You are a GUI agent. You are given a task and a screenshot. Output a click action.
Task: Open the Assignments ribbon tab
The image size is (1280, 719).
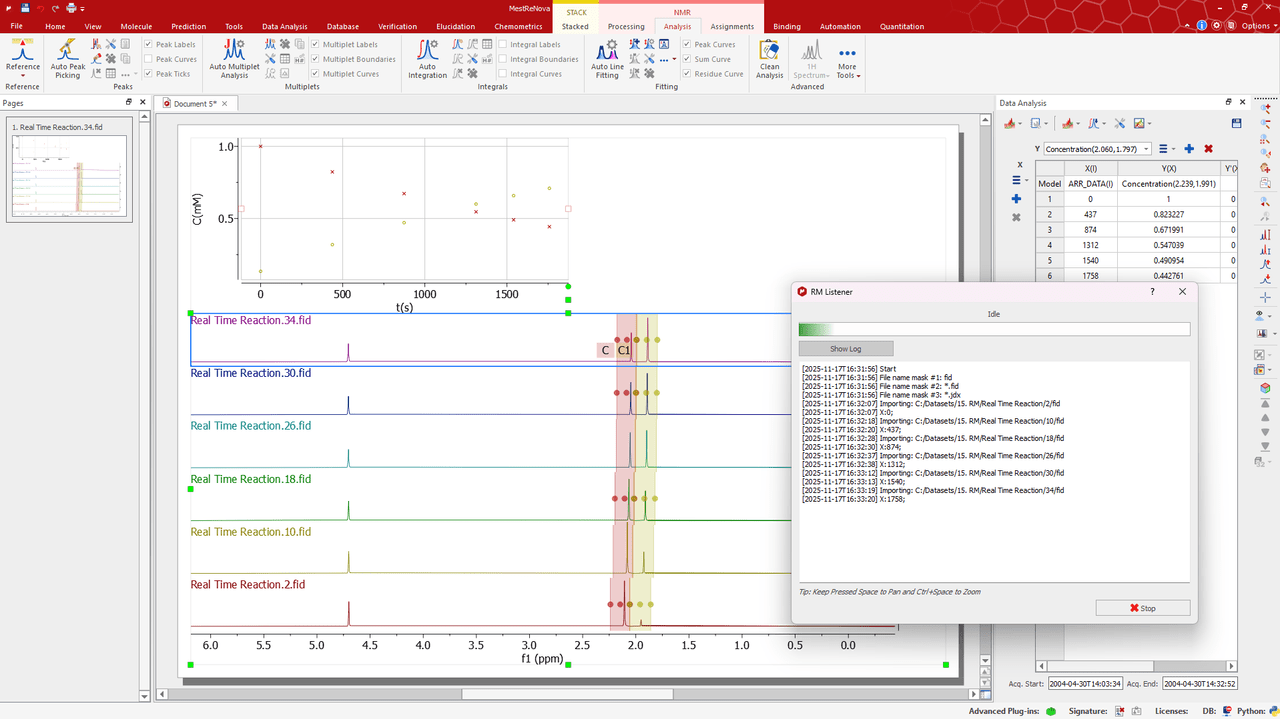tap(732, 27)
